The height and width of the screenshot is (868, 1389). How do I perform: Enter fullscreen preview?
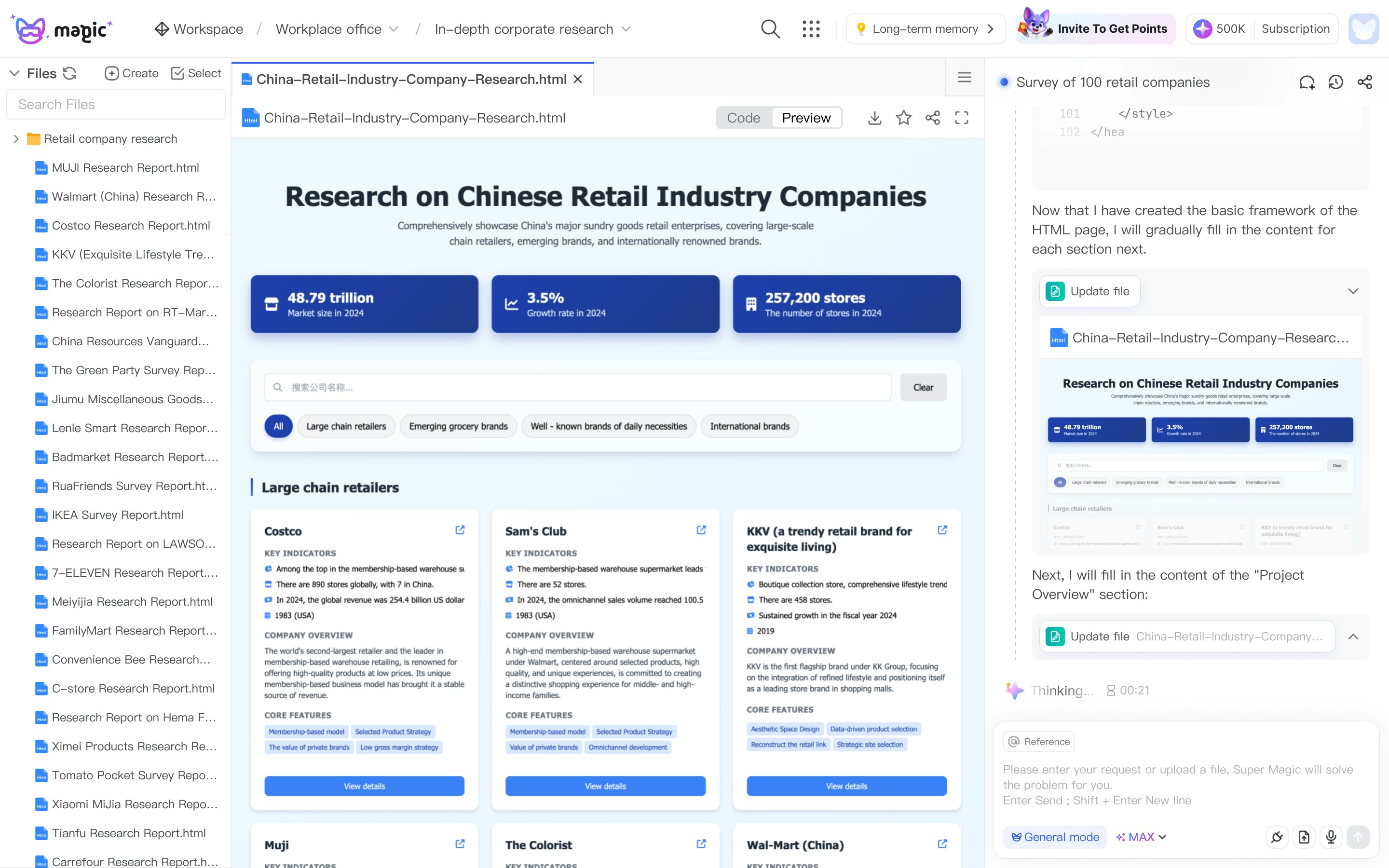tap(961, 118)
